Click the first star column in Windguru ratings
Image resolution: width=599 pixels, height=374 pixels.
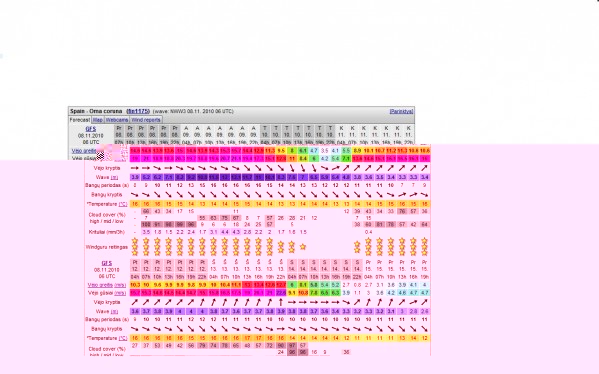pyautogui.click(x=135, y=247)
